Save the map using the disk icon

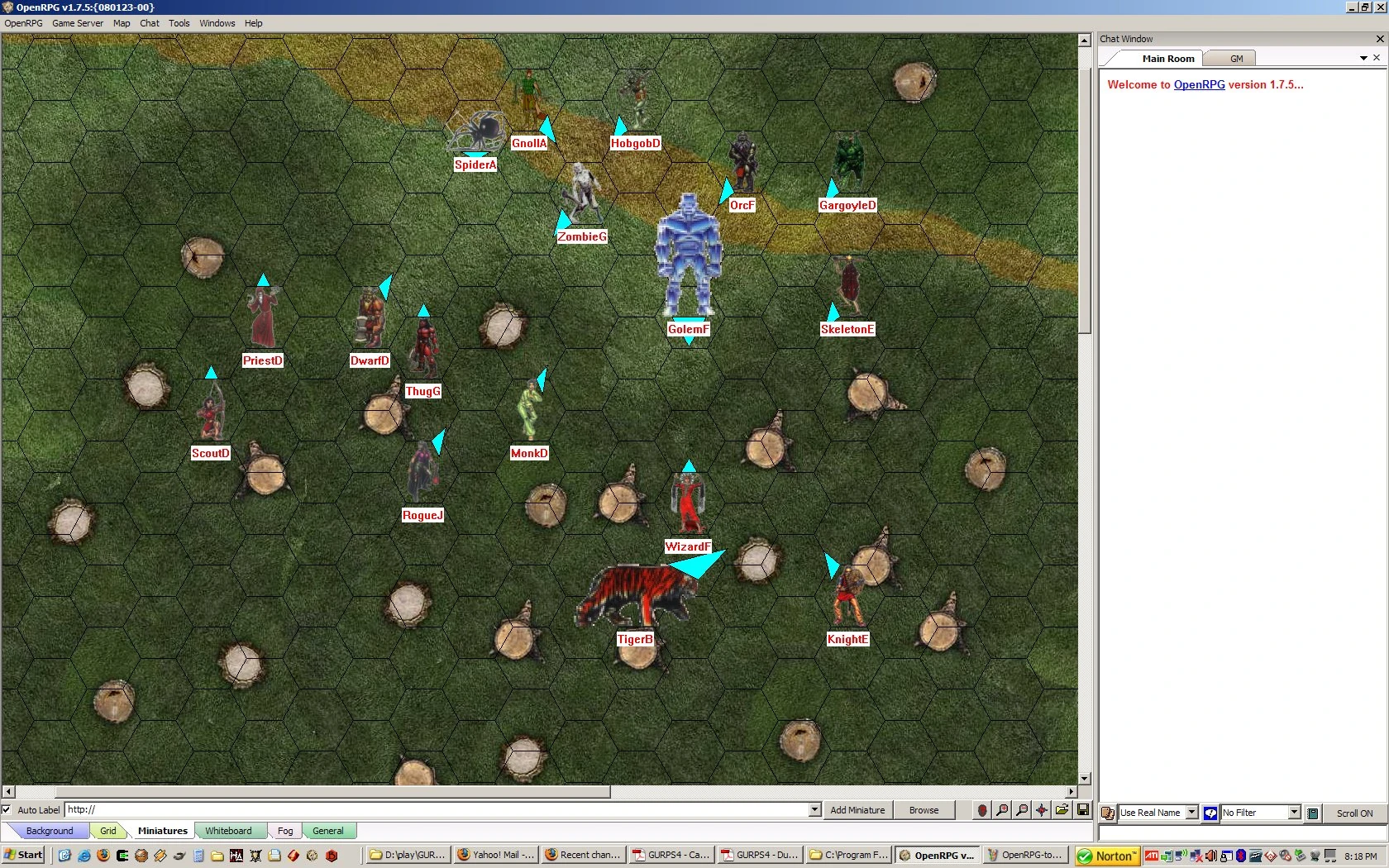1083,810
